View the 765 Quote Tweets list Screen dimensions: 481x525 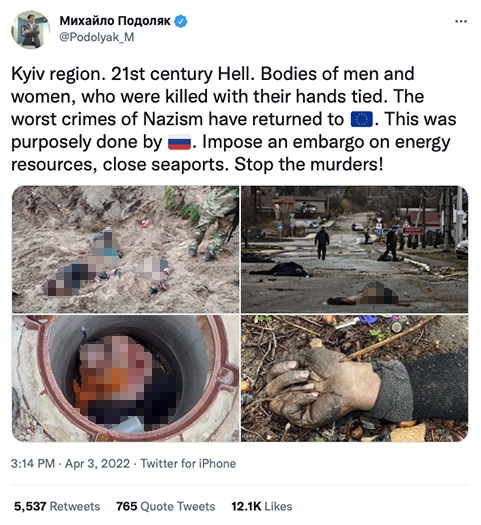(166, 506)
